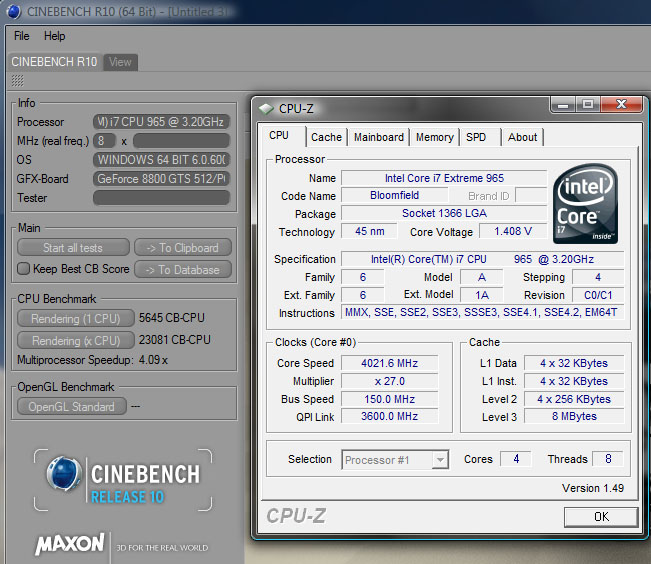The height and width of the screenshot is (564, 651).
Task: Click the 'Socket 1366 LGA' package value
Action: 444,213
